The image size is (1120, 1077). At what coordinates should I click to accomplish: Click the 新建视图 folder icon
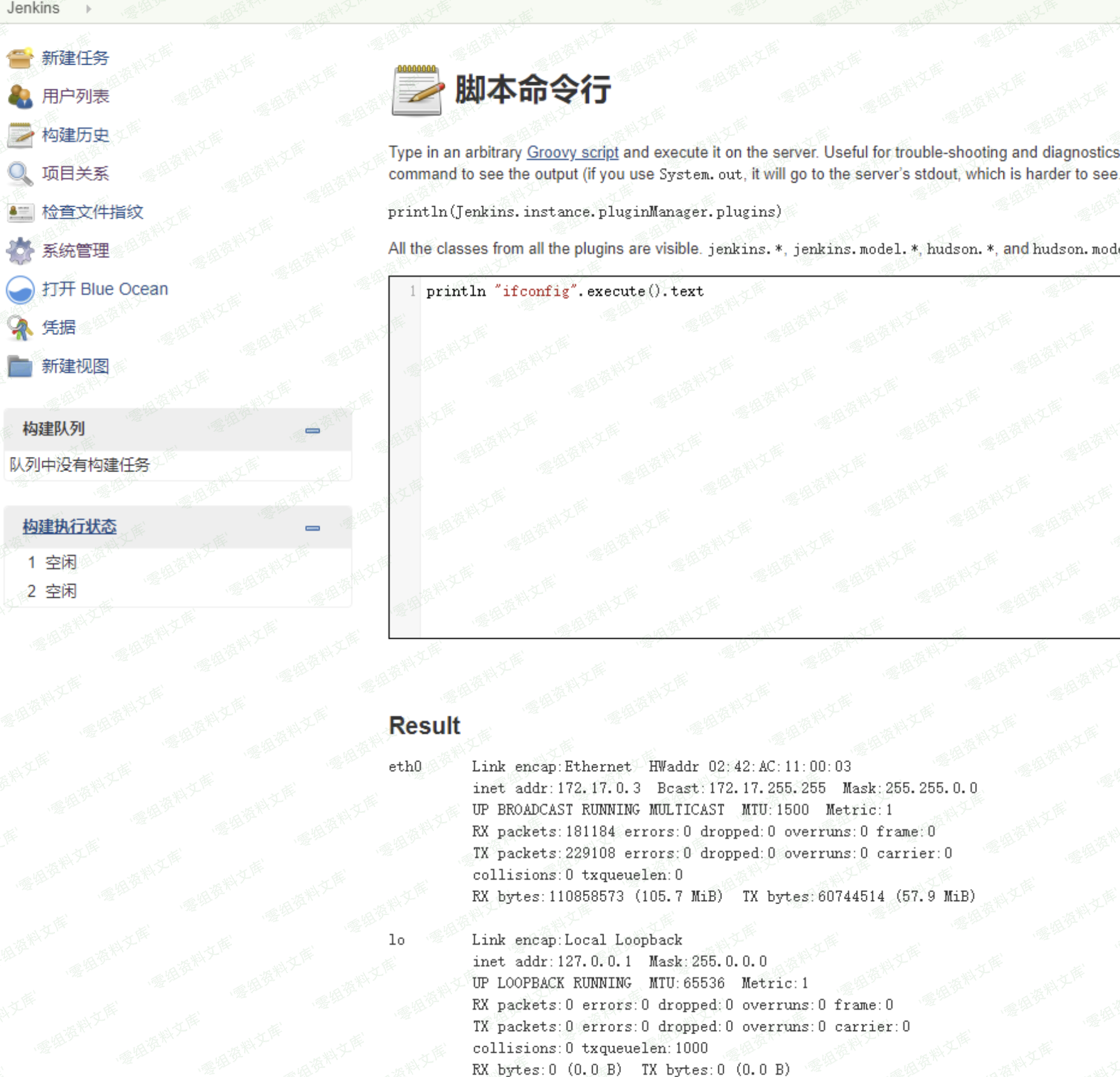(20, 366)
